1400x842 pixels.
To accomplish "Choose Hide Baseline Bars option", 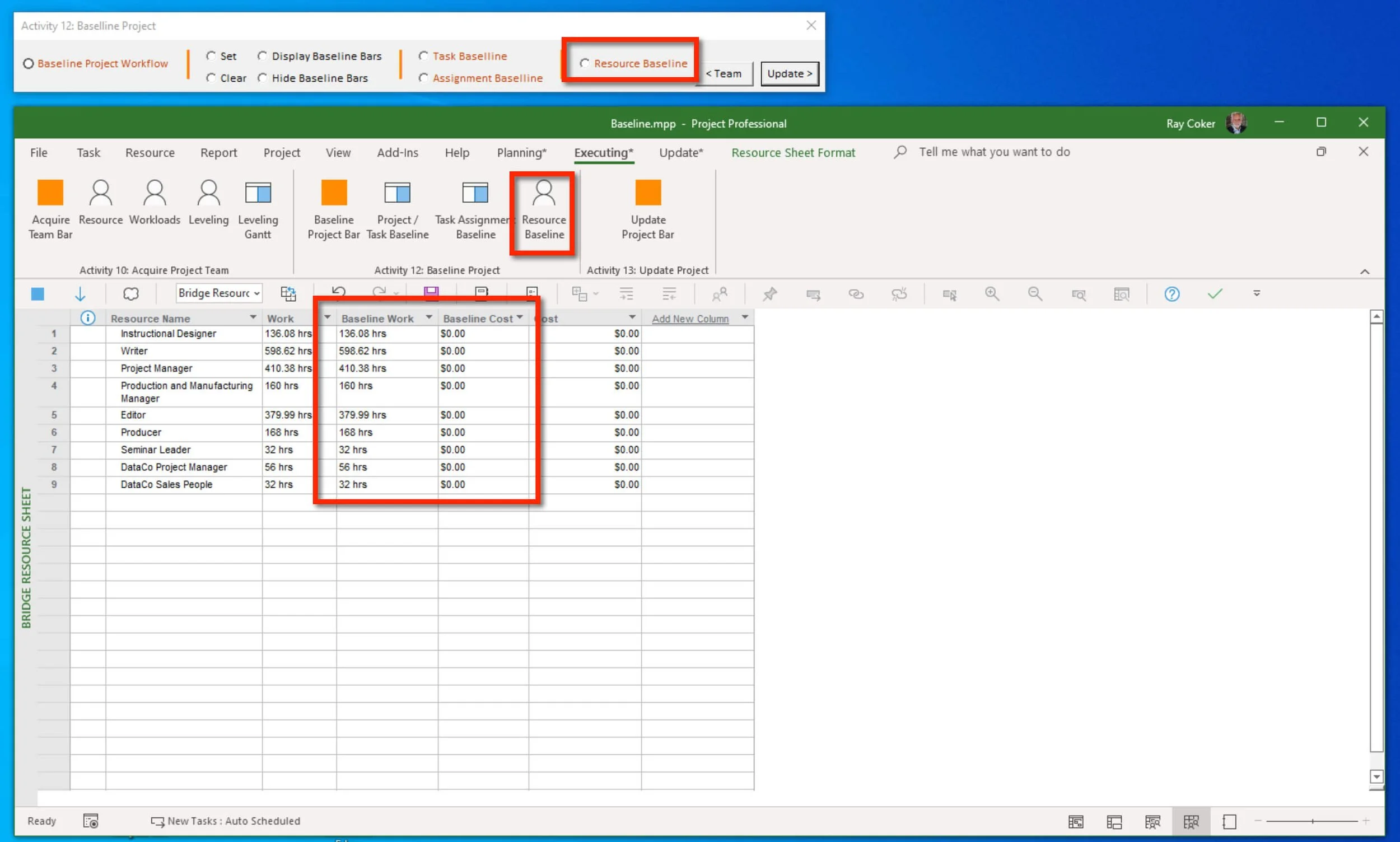I will [x=263, y=78].
